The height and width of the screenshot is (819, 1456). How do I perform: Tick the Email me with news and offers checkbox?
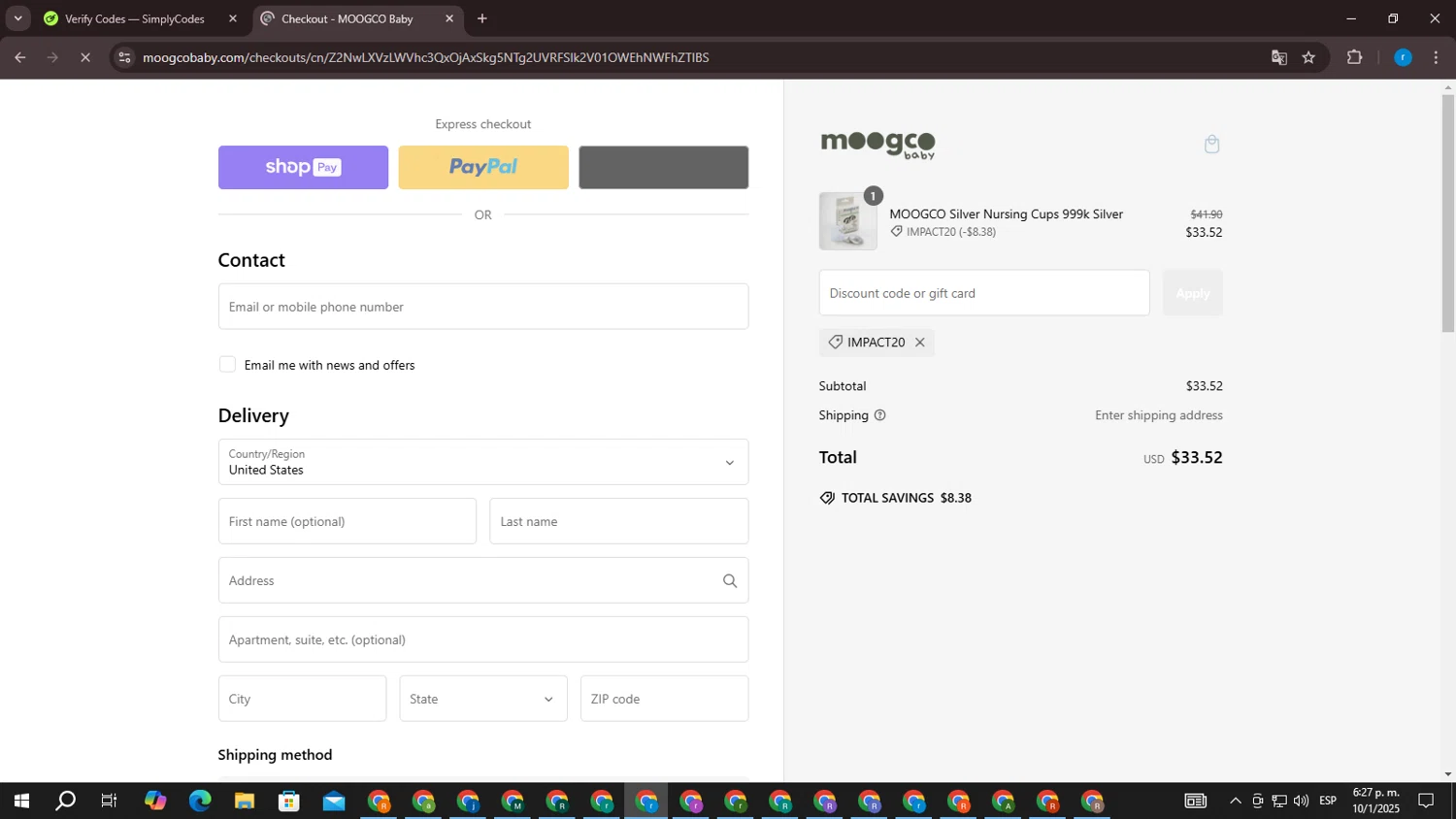[x=227, y=365]
